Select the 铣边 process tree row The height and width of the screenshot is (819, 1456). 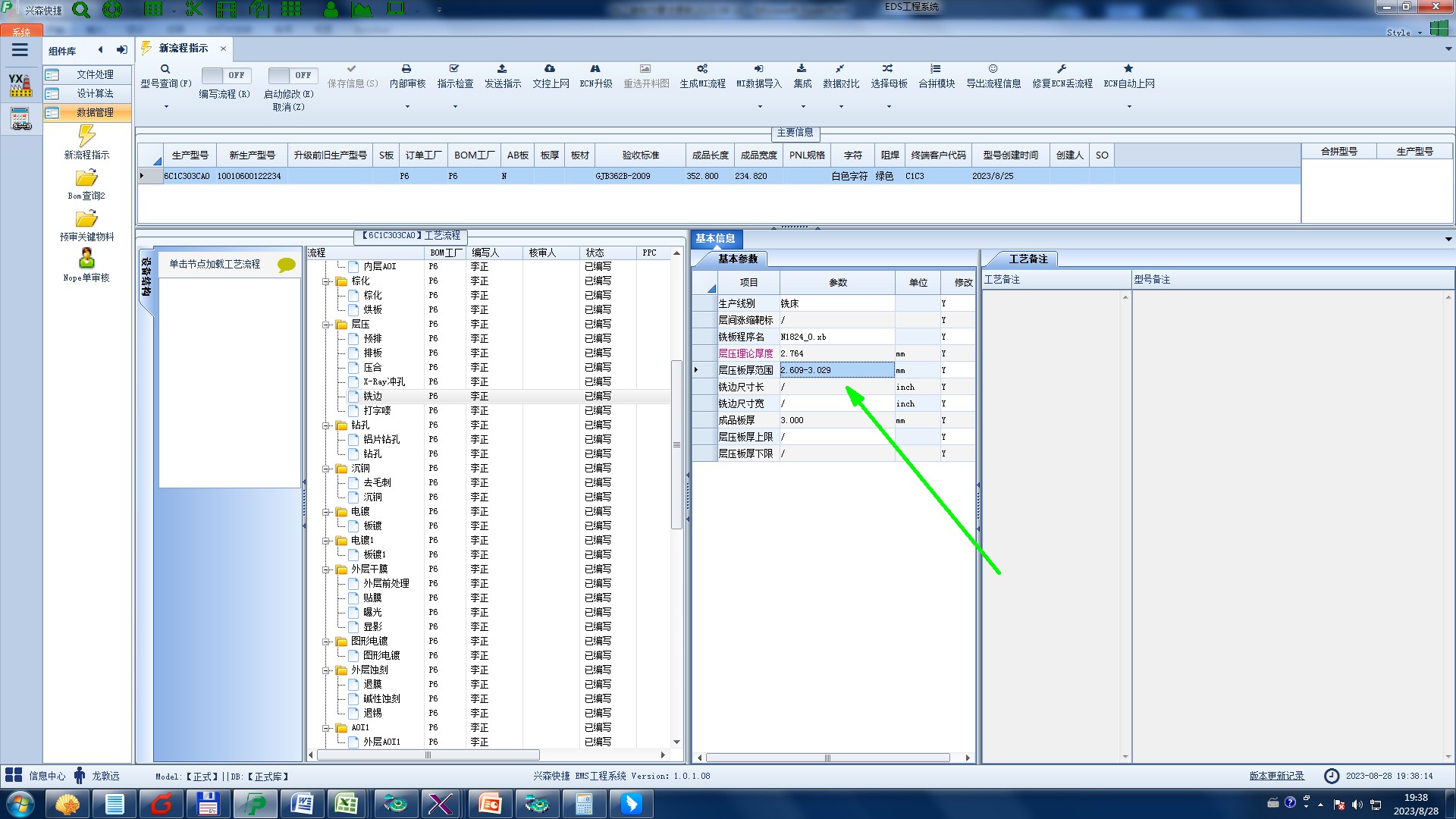[x=488, y=397]
